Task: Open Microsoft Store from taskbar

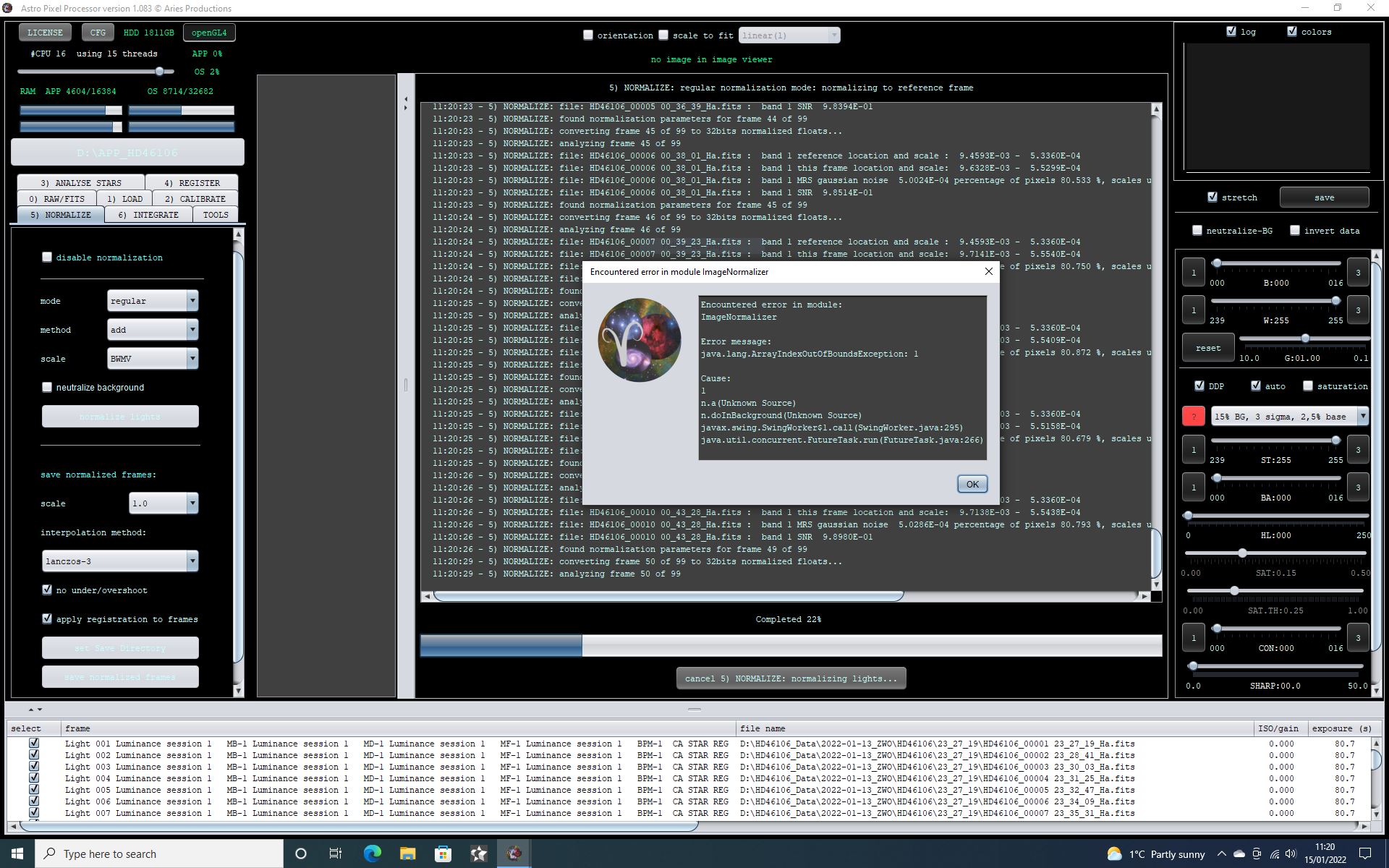Action: click(443, 854)
